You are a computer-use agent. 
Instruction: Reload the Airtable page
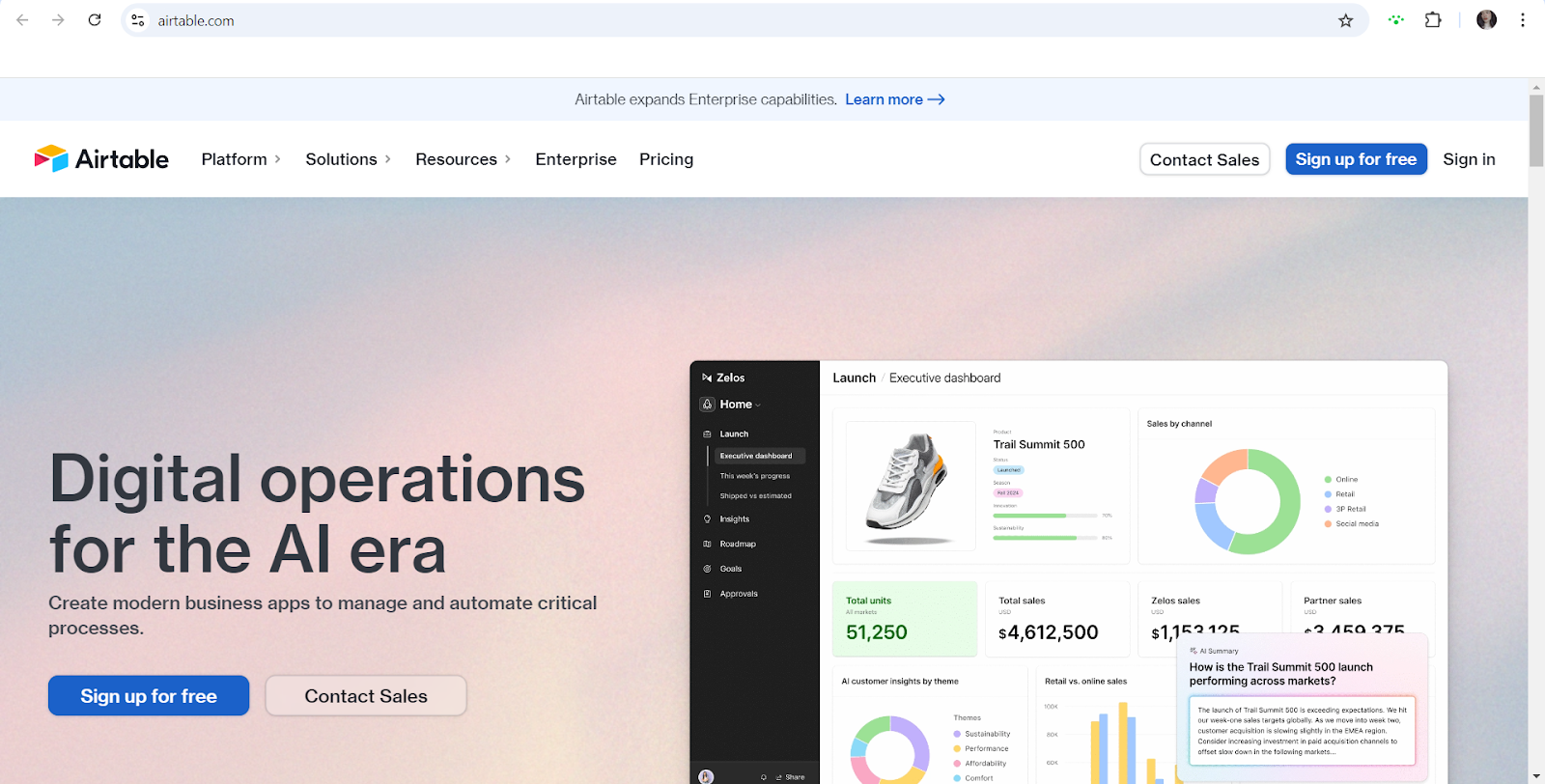coord(95,20)
